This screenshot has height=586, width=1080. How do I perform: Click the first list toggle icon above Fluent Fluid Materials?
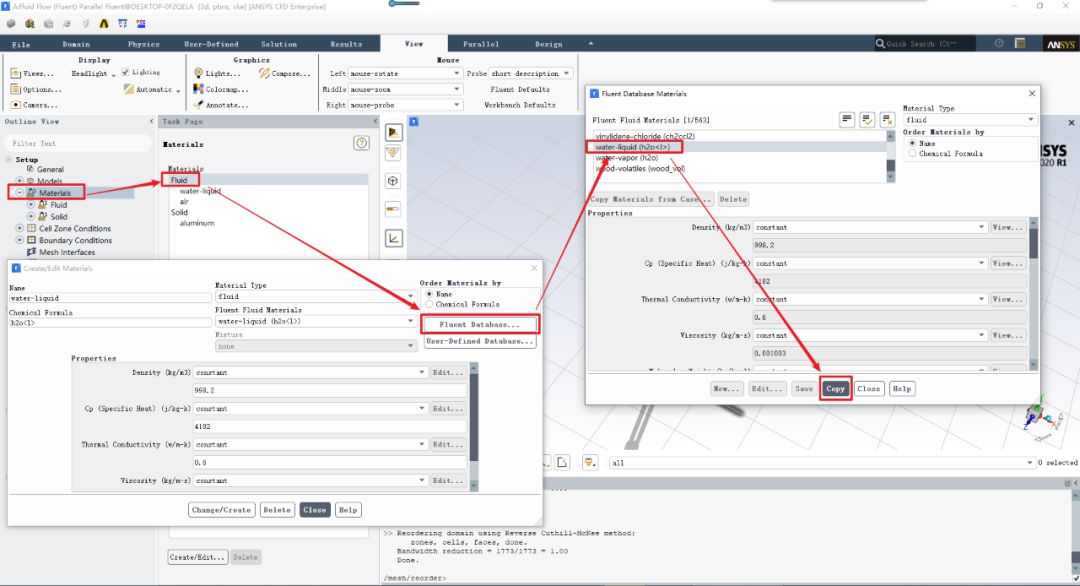click(x=847, y=120)
